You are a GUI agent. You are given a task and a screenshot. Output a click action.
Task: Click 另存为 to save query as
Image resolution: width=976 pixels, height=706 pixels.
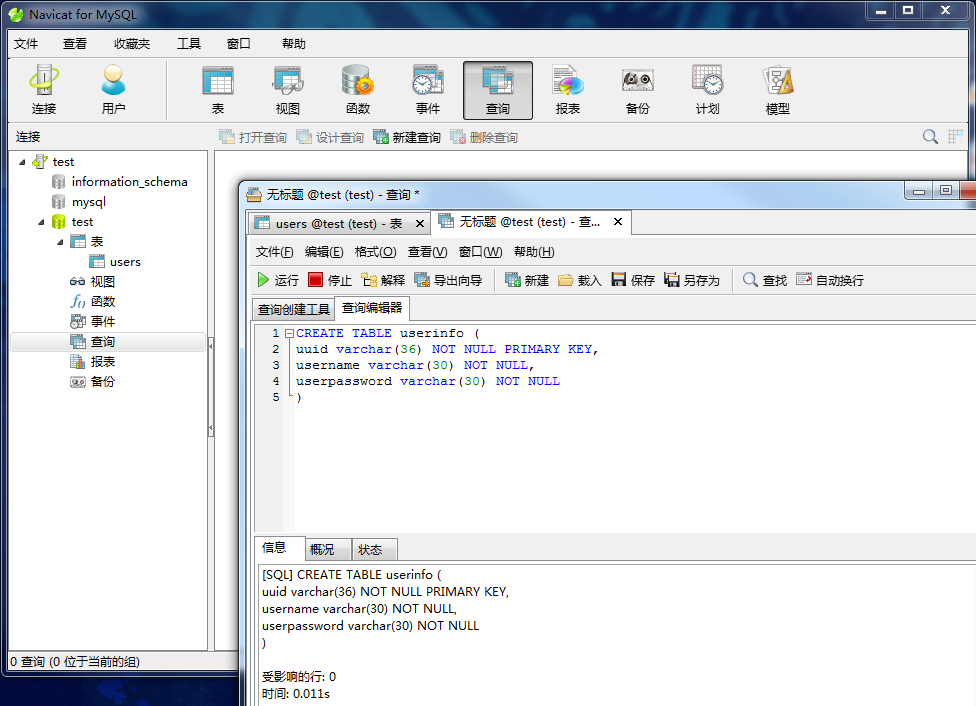pyautogui.click(x=692, y=280)
